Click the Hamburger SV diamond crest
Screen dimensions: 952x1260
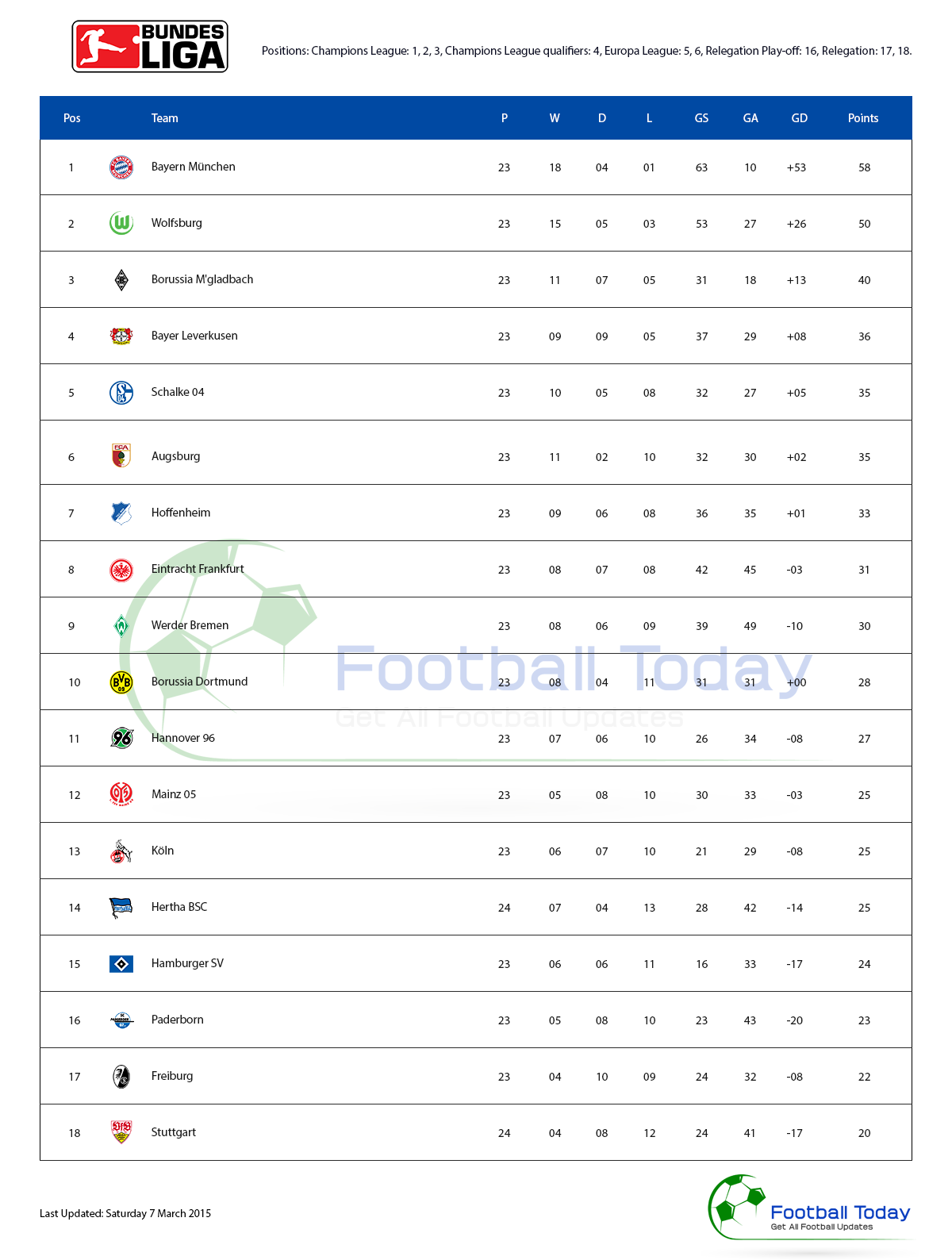[121, 964]
